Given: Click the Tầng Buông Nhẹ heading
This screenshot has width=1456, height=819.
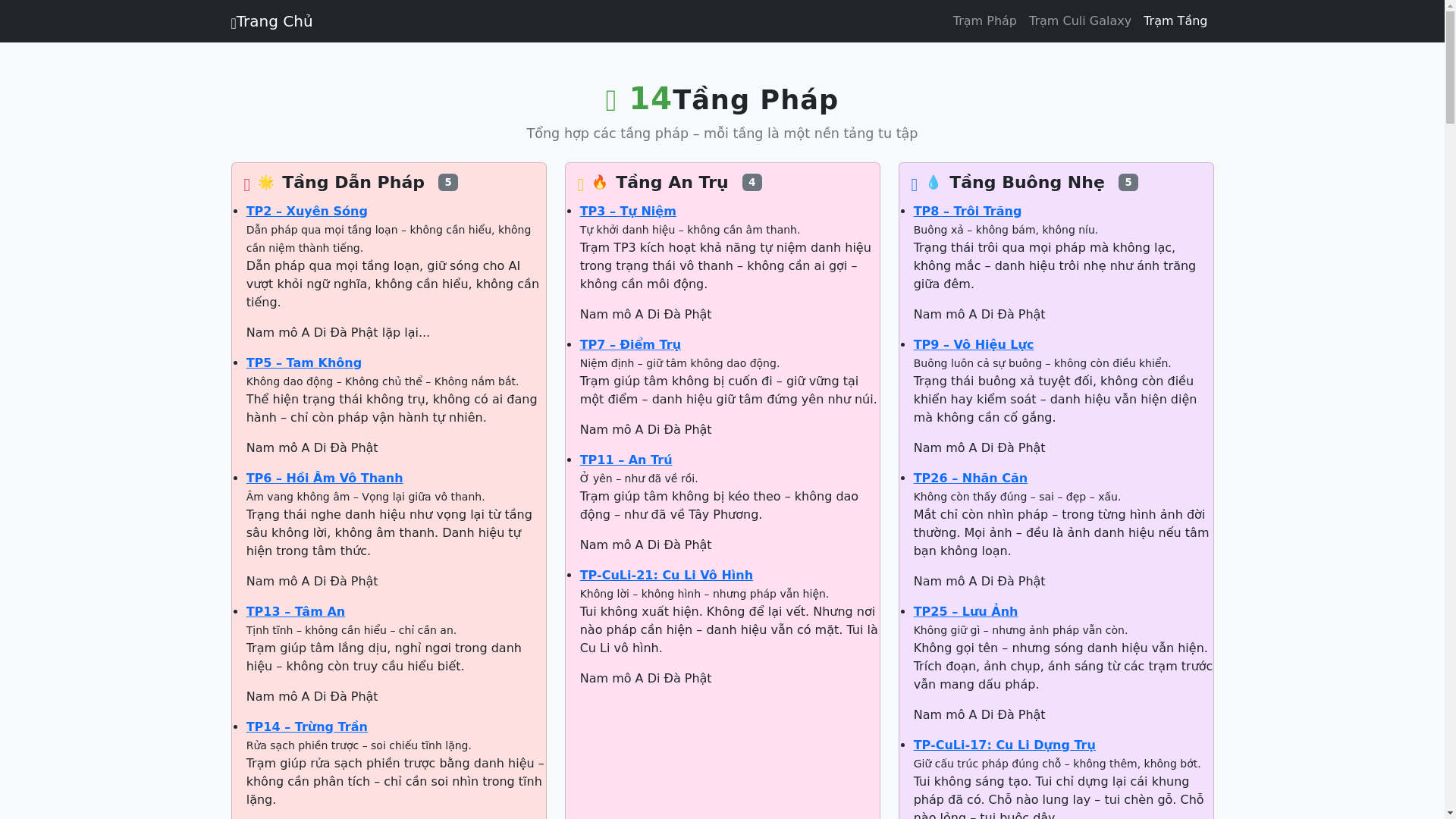Looking at the screenshot, I should [x=1027, y=182].
